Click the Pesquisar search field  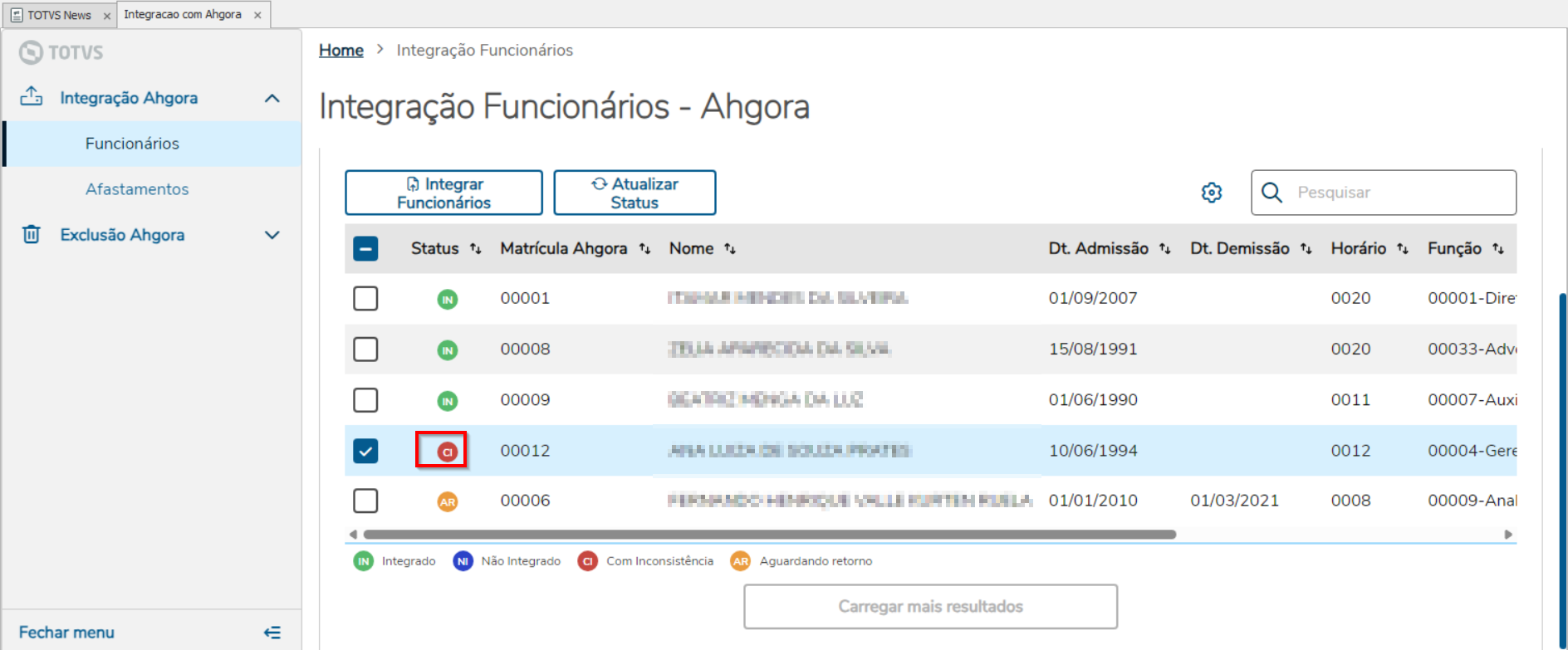coord(1384,193)
